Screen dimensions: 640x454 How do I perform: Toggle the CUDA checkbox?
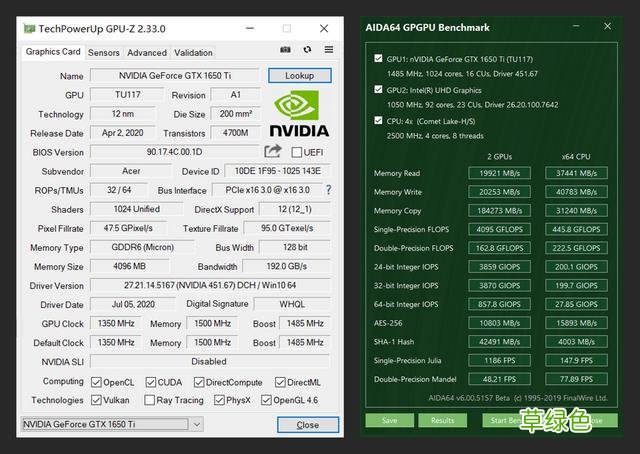point(151,382)
